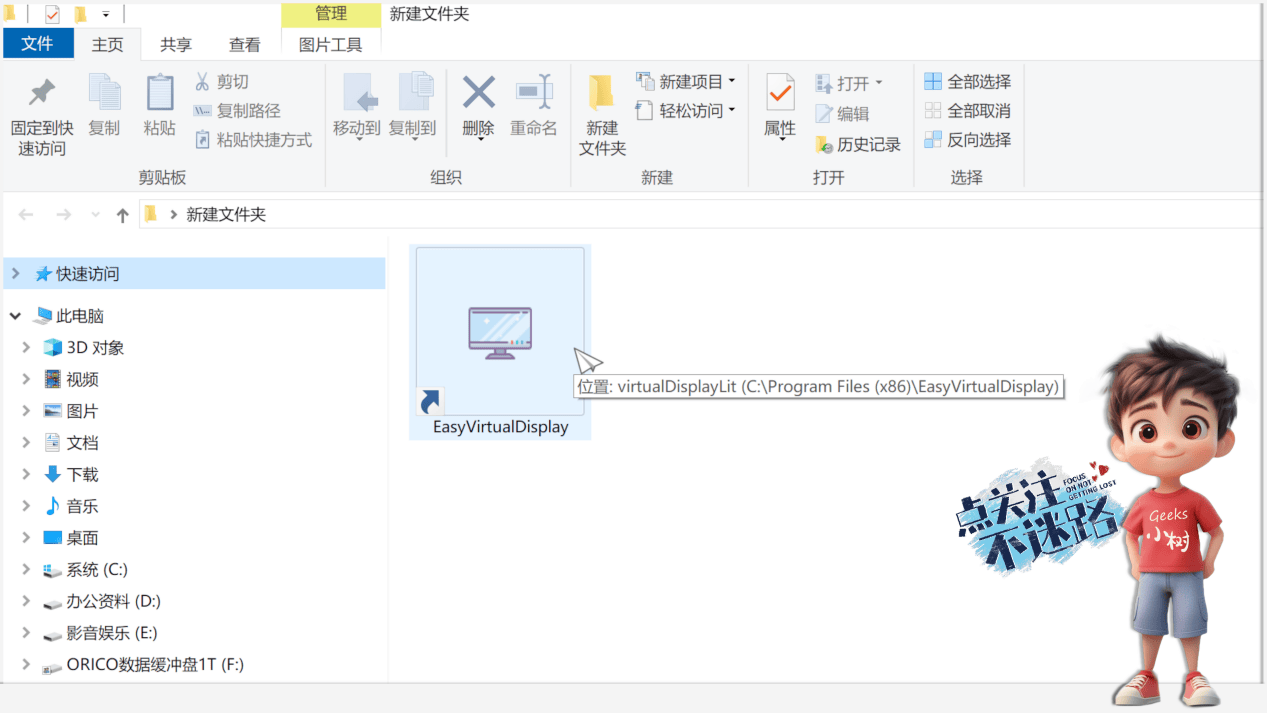Select the Cut (剪切) scissors command
Screen dimensions: 1267x713
221,82
